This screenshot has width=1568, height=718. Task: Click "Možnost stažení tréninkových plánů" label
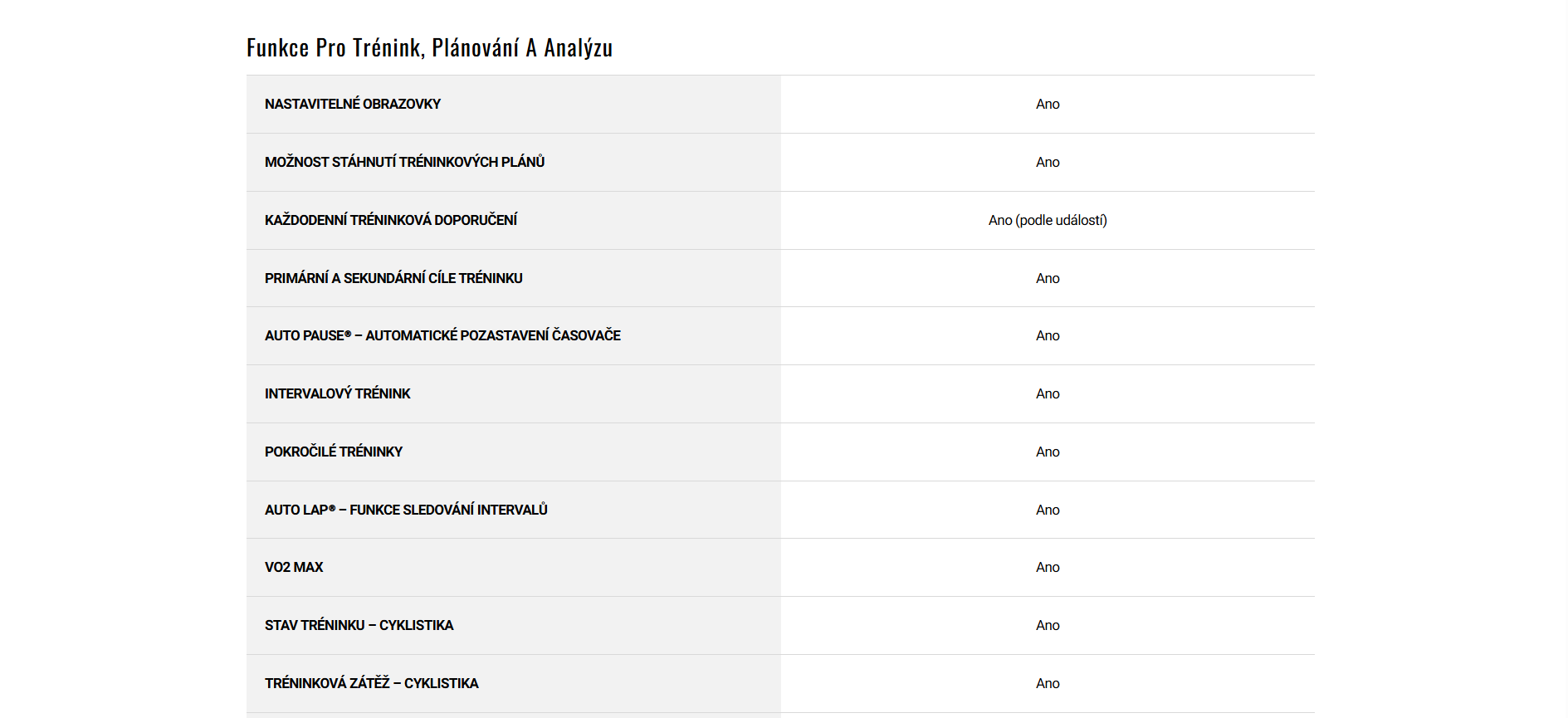click(404, 163)
